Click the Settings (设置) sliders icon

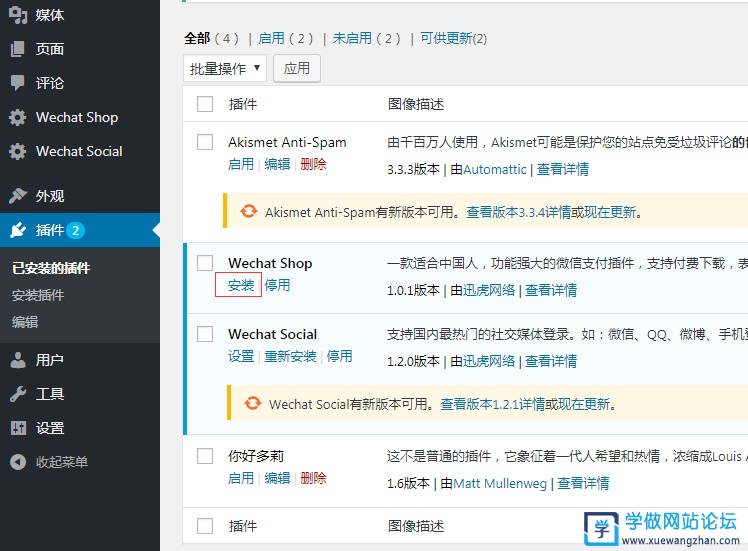(x=17, y=428)
